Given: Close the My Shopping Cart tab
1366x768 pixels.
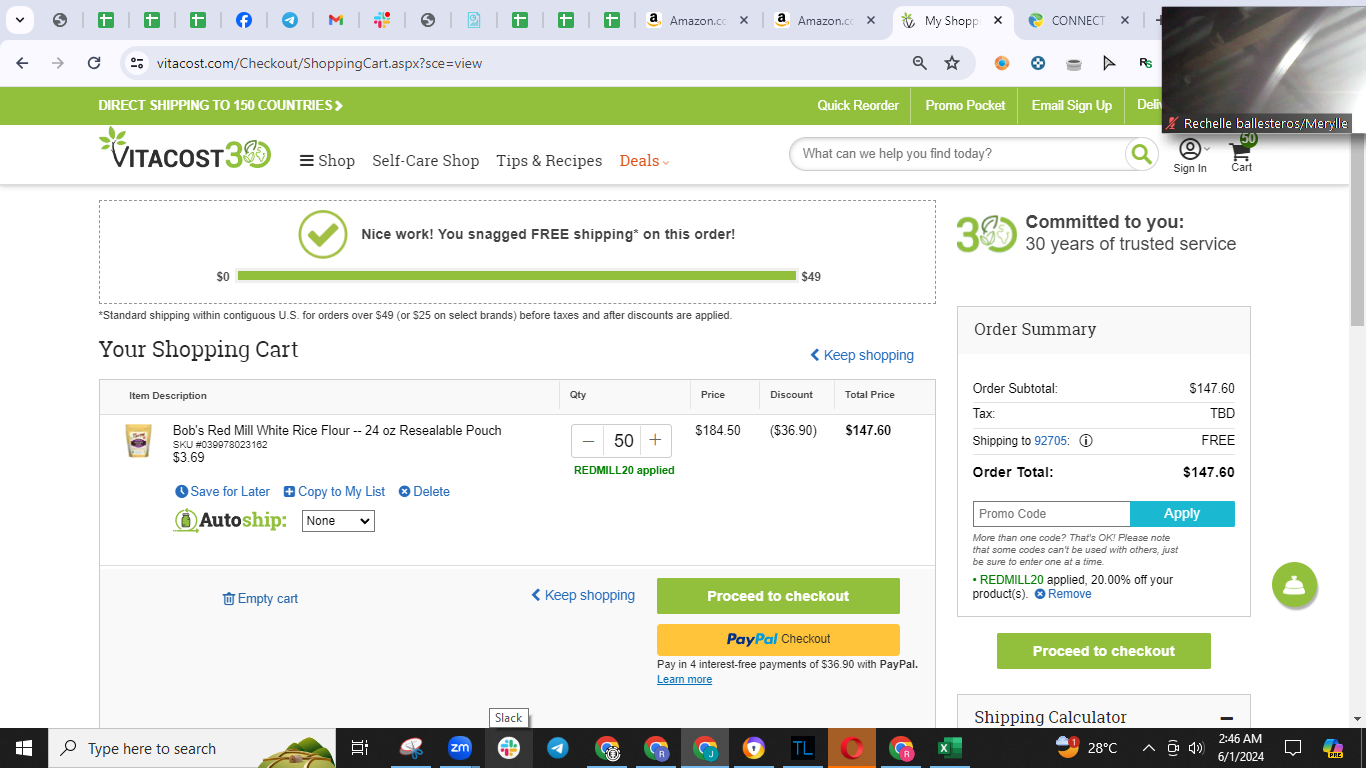Looking at the screenshot, I should tap(998, 20).
